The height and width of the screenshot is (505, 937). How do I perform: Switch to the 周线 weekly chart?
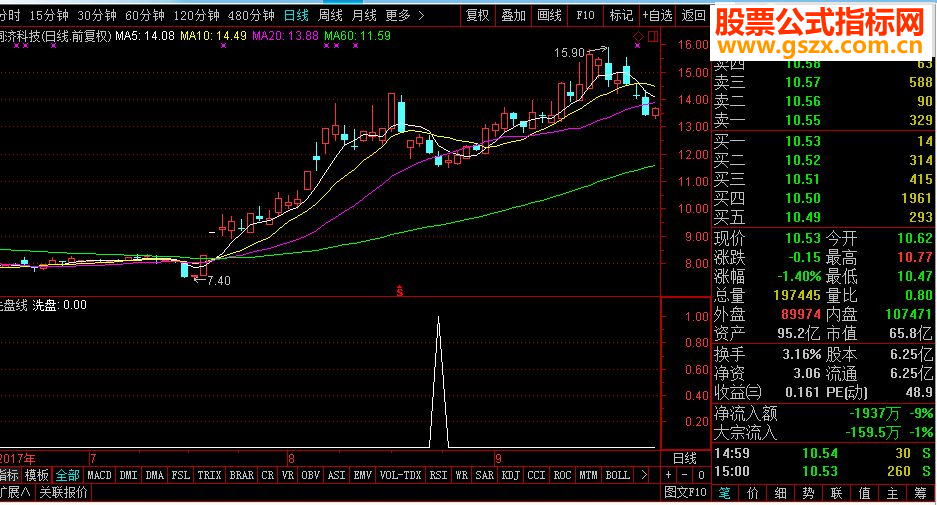tap(330, 16)
